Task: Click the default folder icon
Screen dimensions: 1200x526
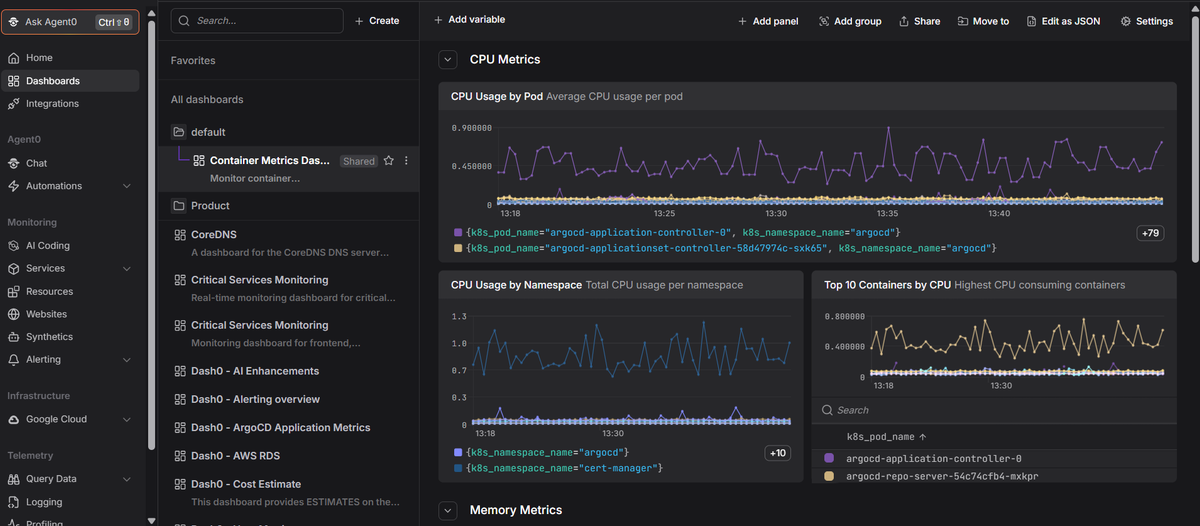Action: (178, 132)
